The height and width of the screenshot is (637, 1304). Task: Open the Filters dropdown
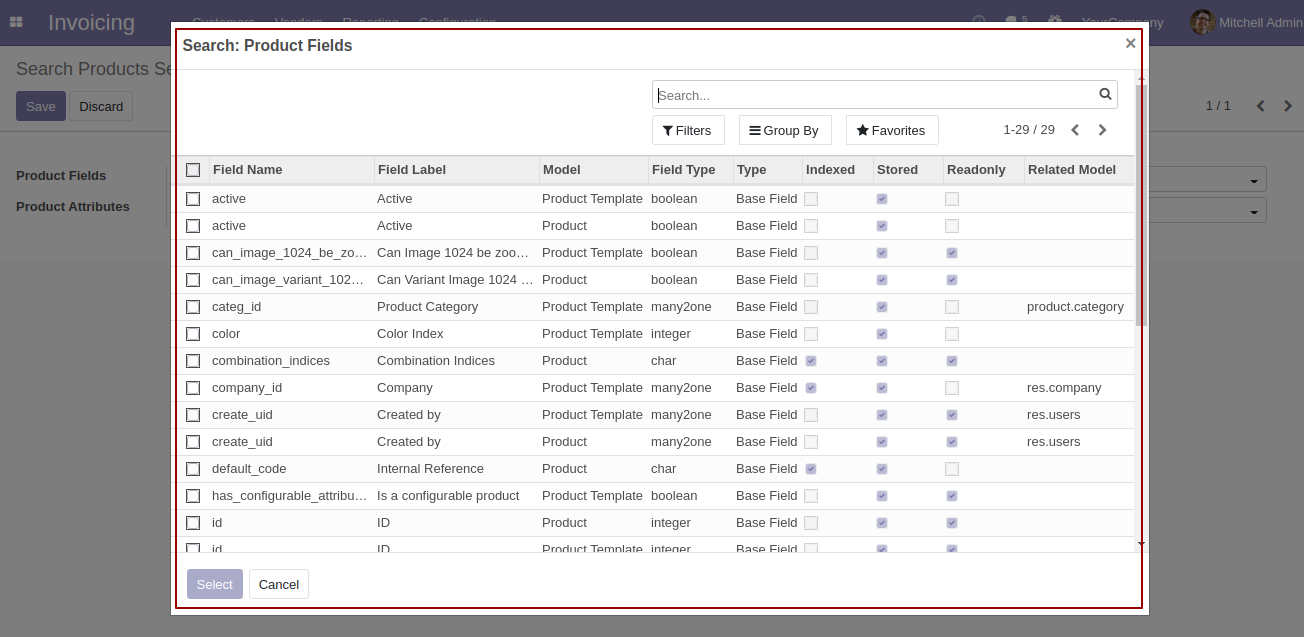click(x=688, y=130)
